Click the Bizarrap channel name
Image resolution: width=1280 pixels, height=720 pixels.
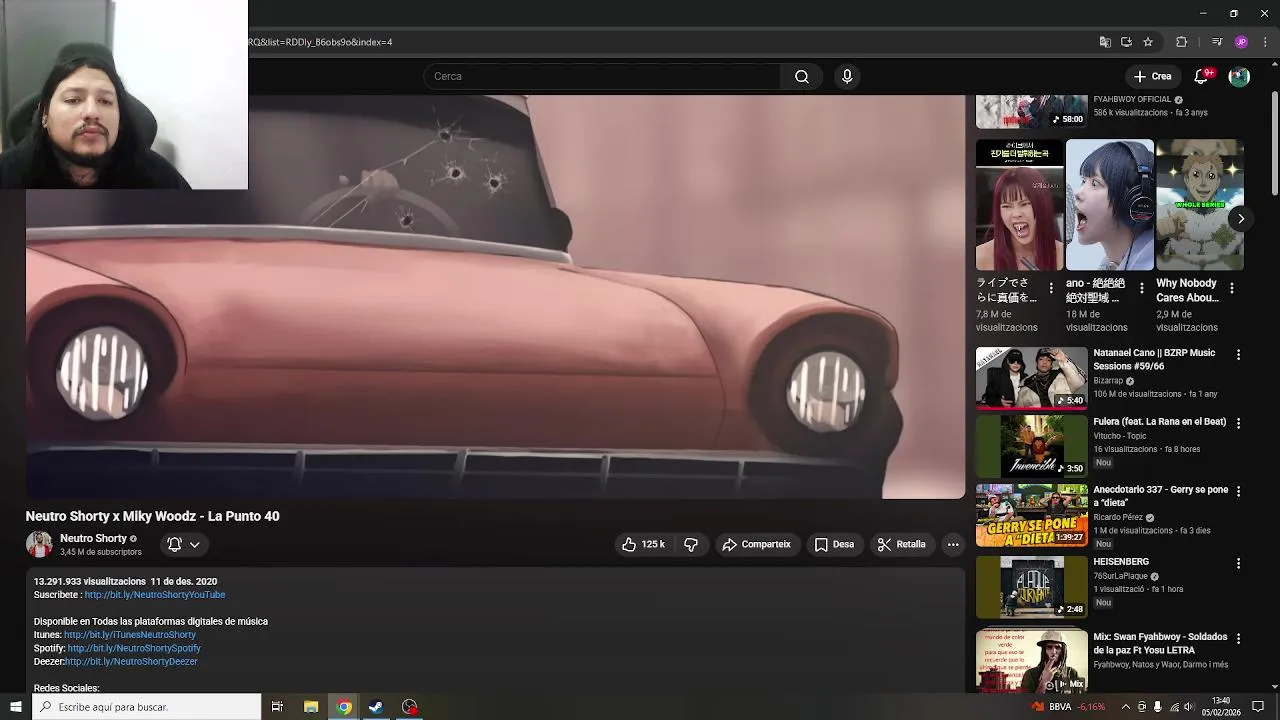point(1108,381)
